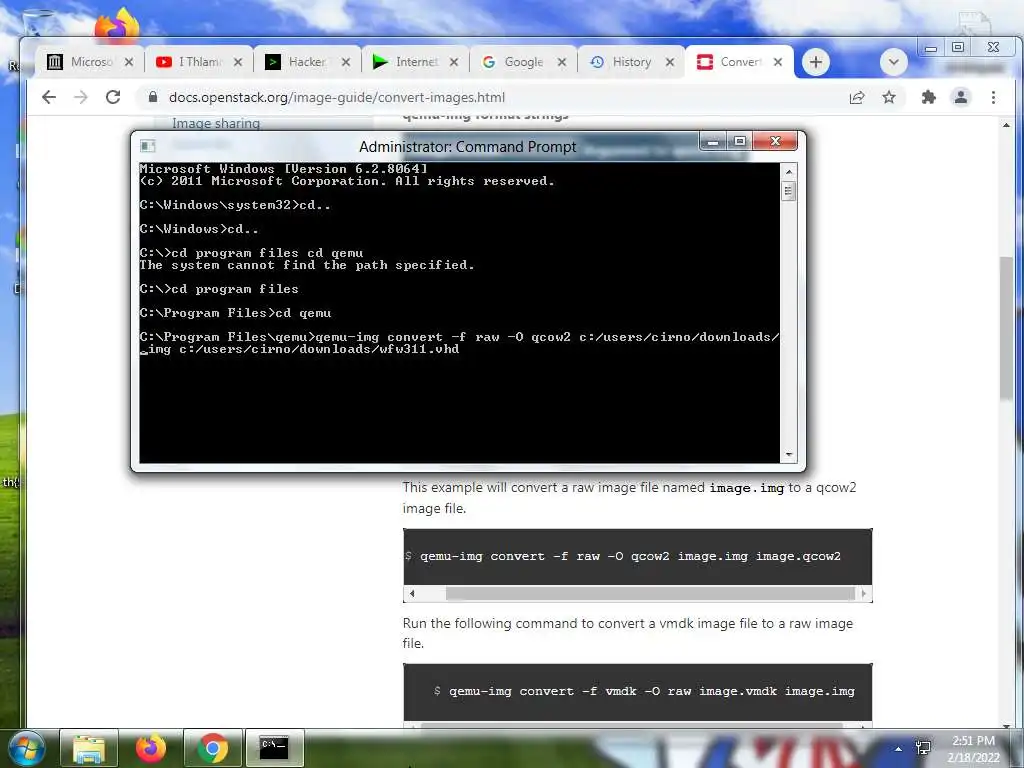Close the Internet tab

pyautogui.click(x=454, y=62)
